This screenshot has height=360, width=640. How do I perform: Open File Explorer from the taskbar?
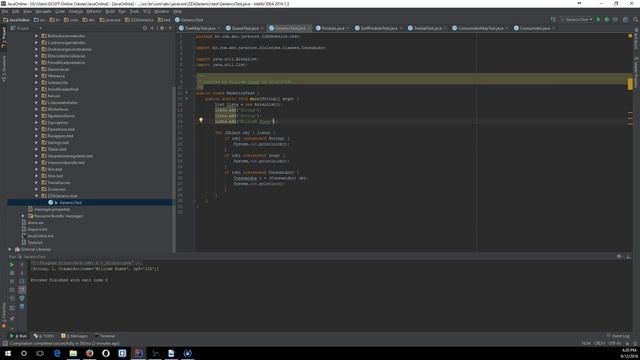[x=73, y=353]
